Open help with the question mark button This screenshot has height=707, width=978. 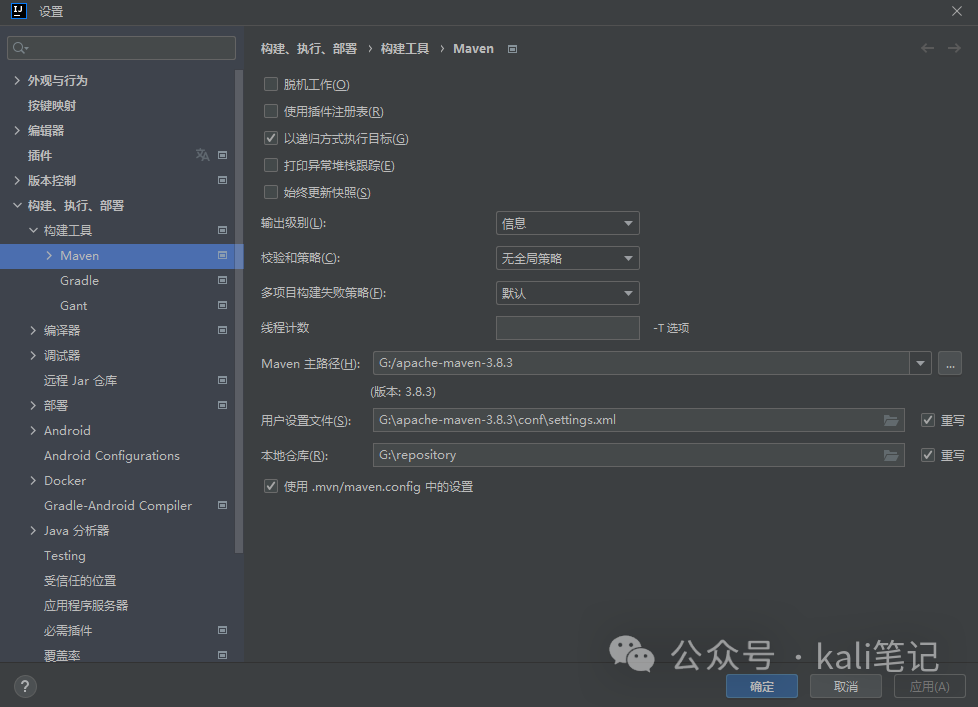(25, 686)
